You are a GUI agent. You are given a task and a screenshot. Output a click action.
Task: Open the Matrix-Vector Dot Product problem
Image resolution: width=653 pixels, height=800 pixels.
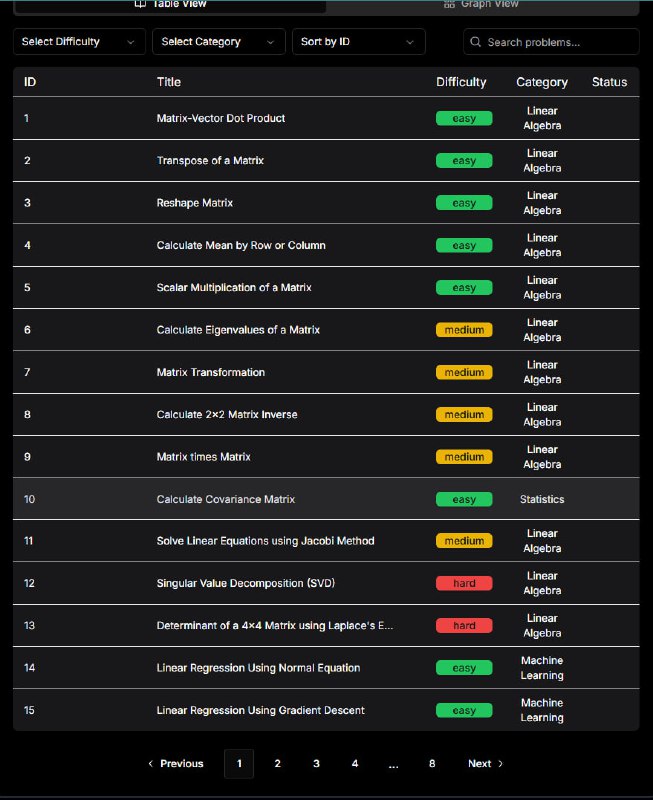coord(221,118)
